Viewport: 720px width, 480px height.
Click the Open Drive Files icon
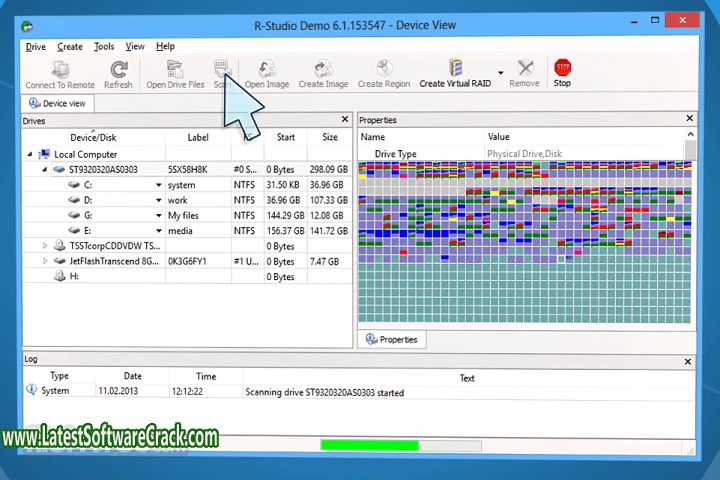click(x=176, y=68)
